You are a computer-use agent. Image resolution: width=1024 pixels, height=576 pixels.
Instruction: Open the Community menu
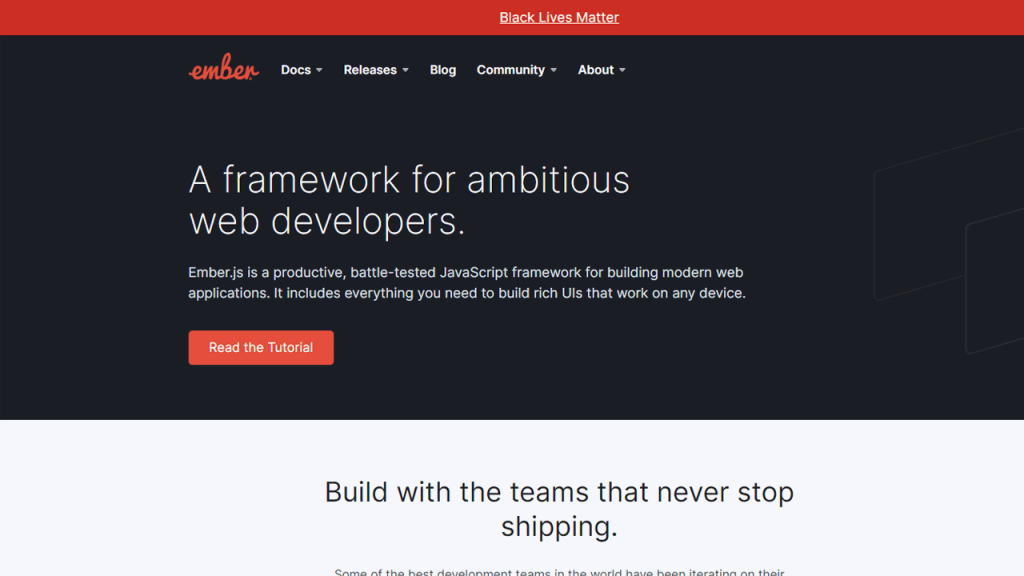pyautogui.click(x=510, y=70)
